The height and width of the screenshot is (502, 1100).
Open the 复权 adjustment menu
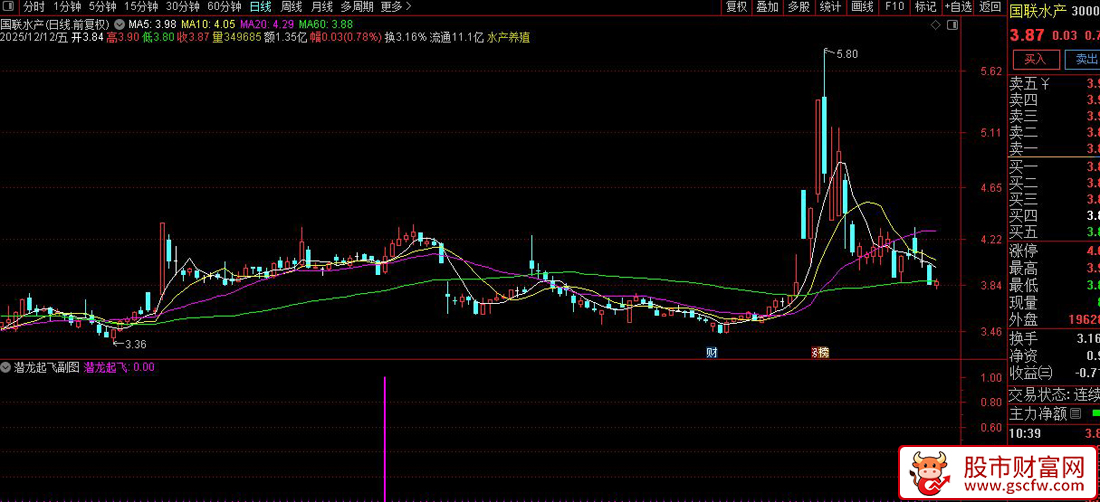[x=737, y=7]
